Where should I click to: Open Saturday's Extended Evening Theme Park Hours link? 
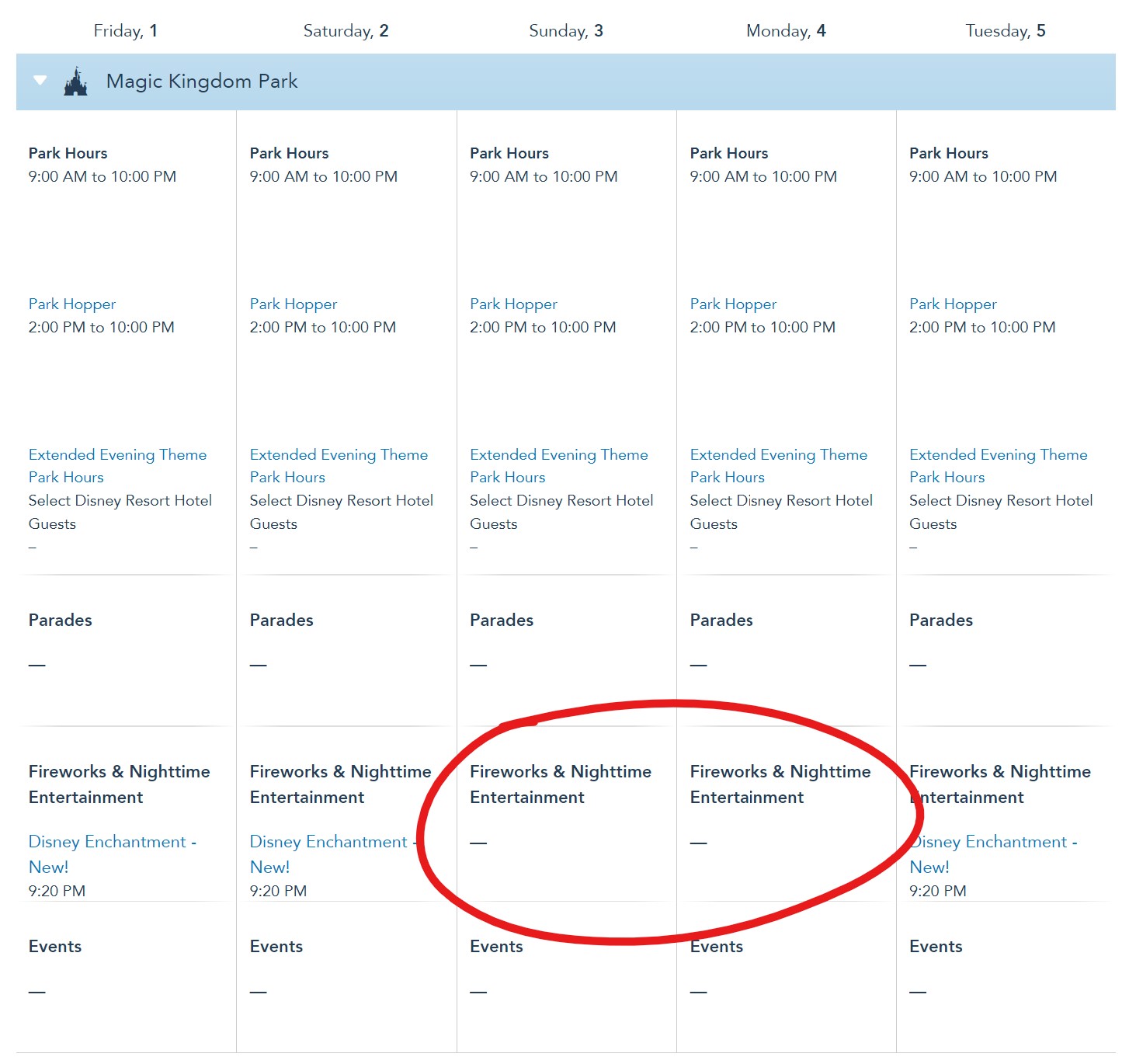pos(339,466)
